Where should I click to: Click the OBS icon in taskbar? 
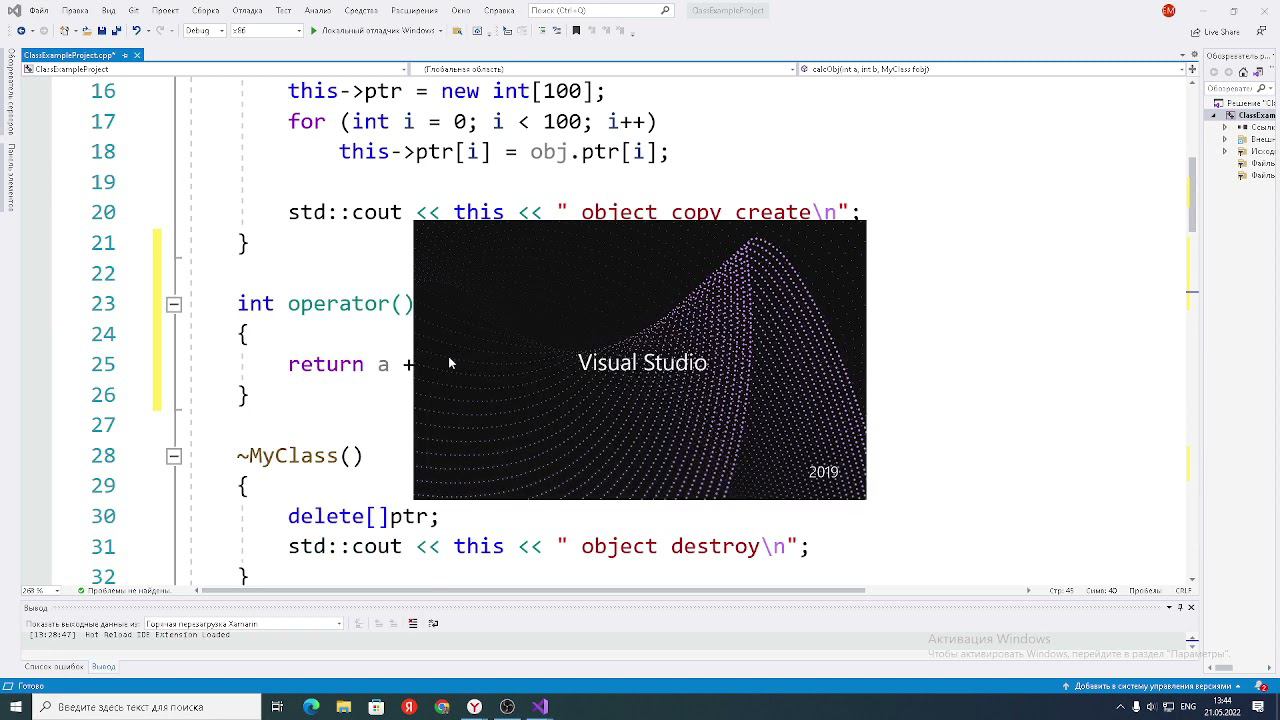point(507,707)
